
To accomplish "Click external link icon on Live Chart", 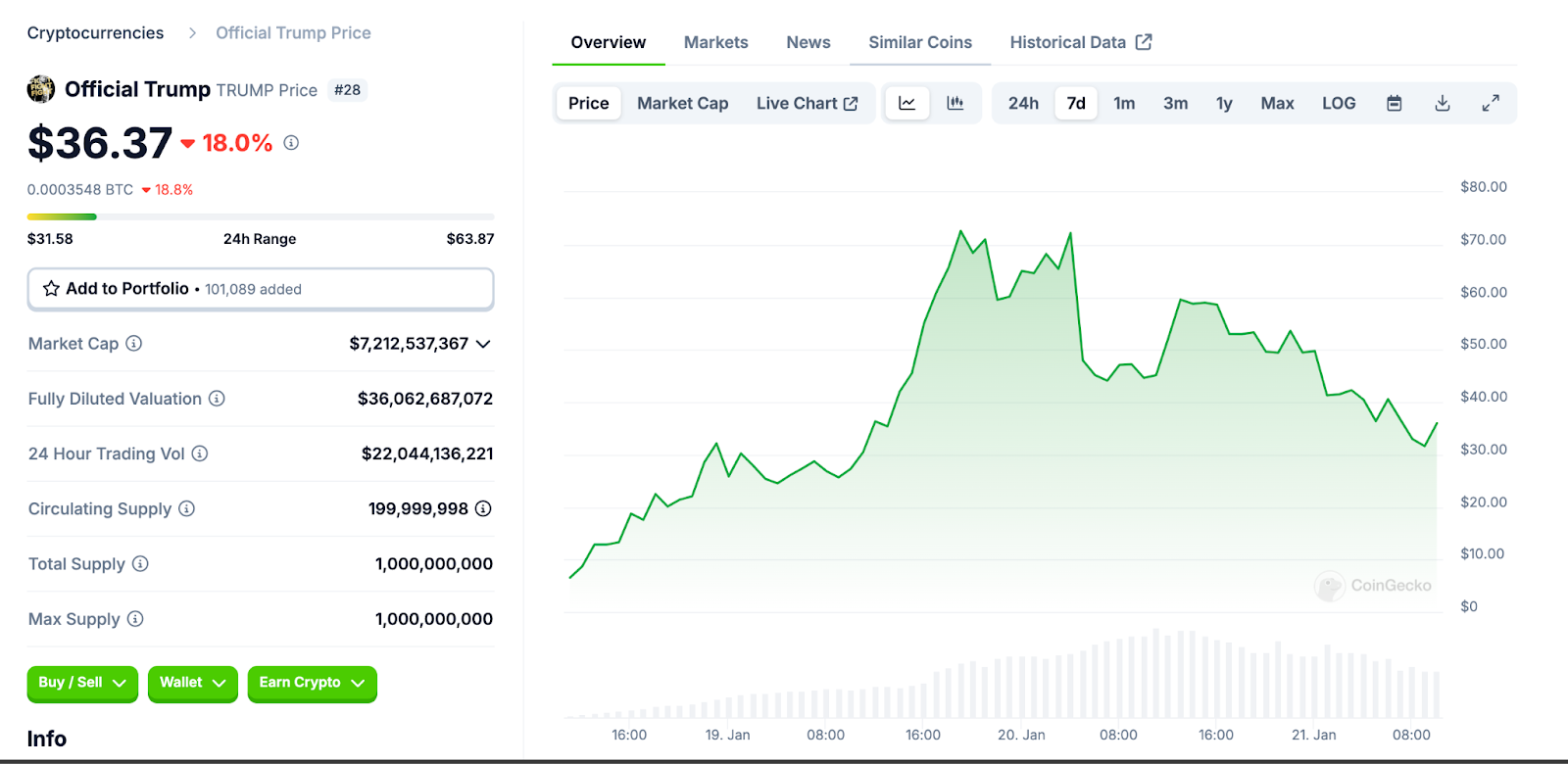I will click(851, 104).
